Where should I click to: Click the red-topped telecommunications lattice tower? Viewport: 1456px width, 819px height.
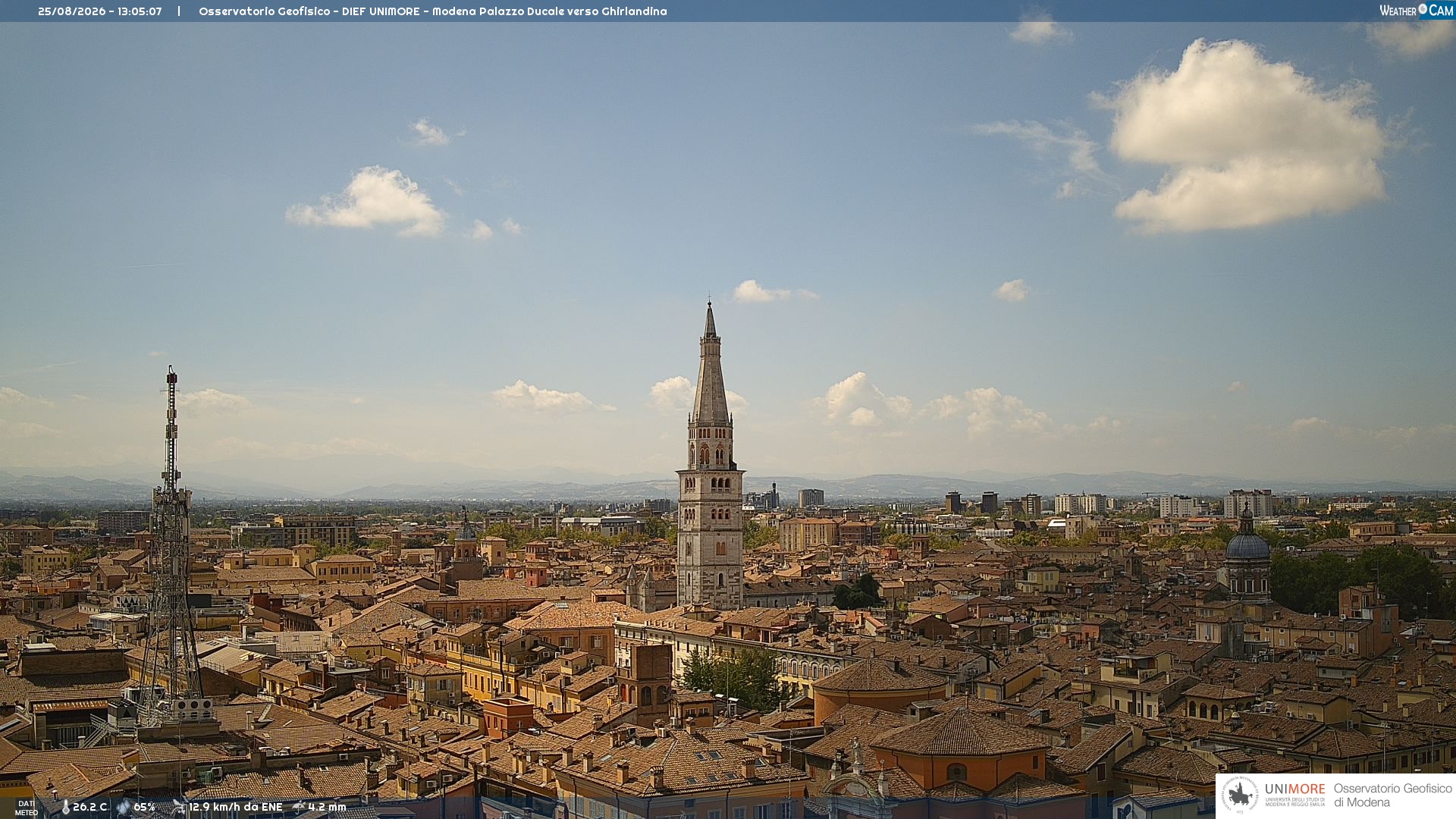[171, 542]
